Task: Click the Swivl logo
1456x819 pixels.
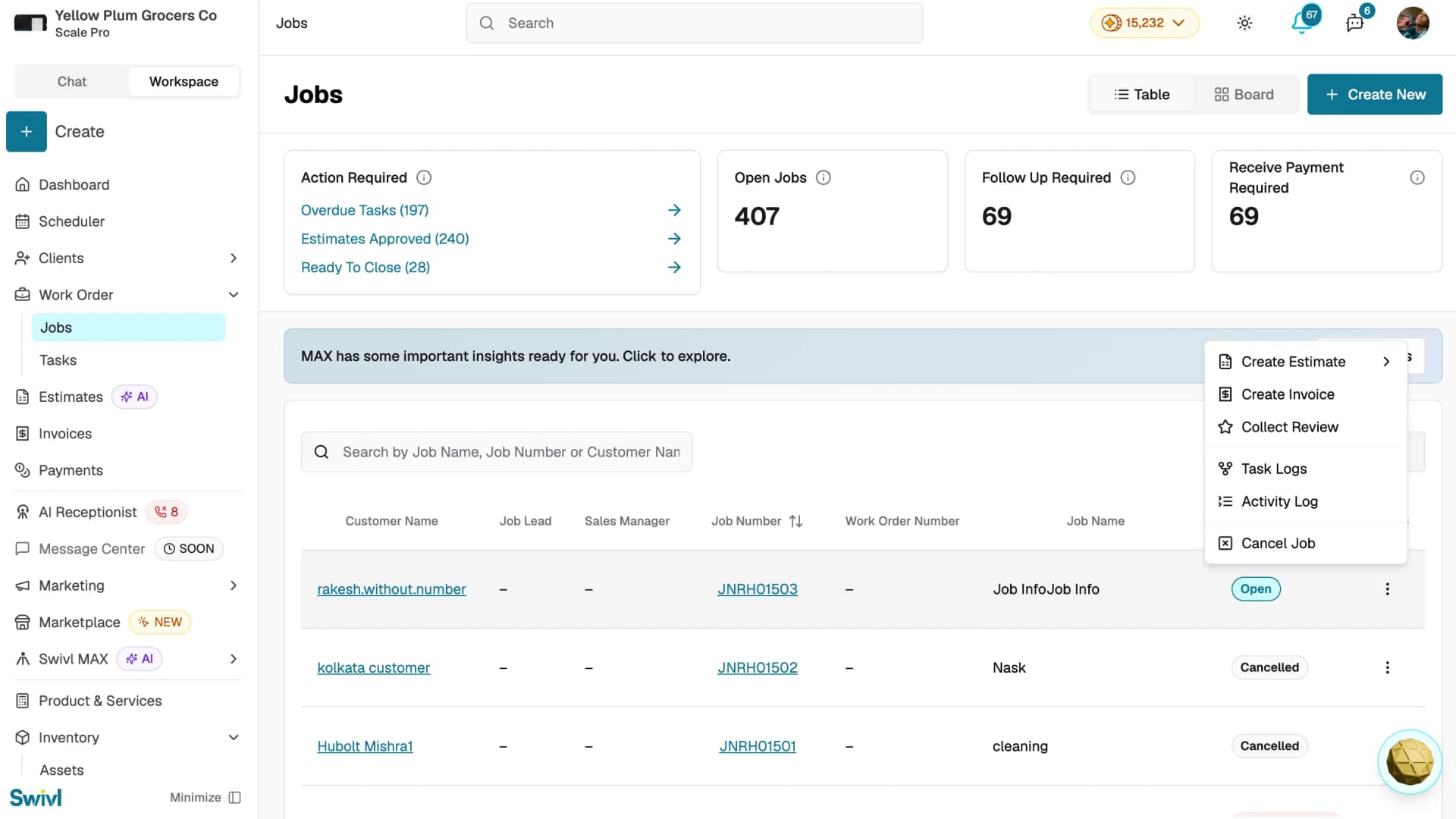Action: click(x=36, y=798)
